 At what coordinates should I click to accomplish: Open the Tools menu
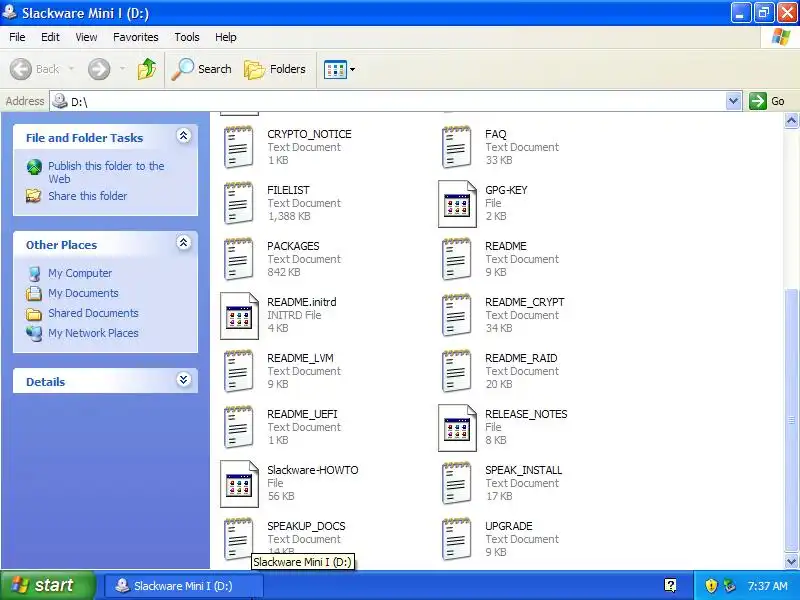coord(187,37)
